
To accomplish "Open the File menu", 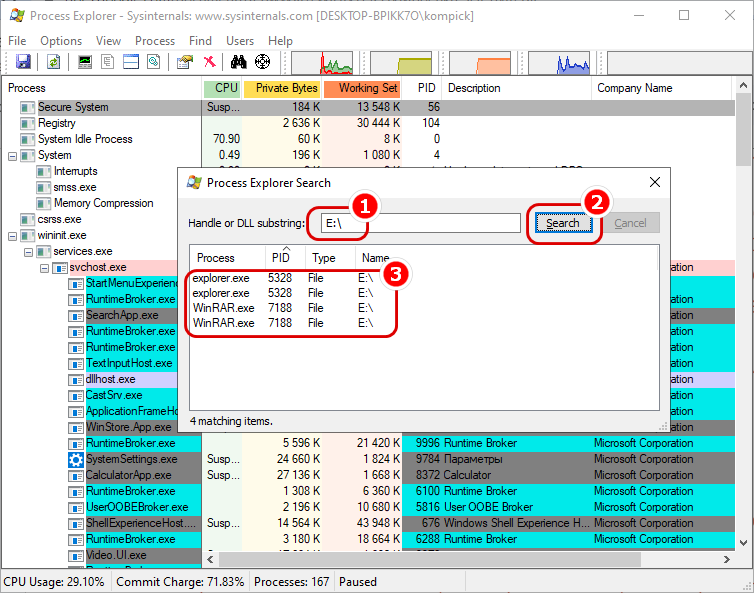I will coord(17,41).
